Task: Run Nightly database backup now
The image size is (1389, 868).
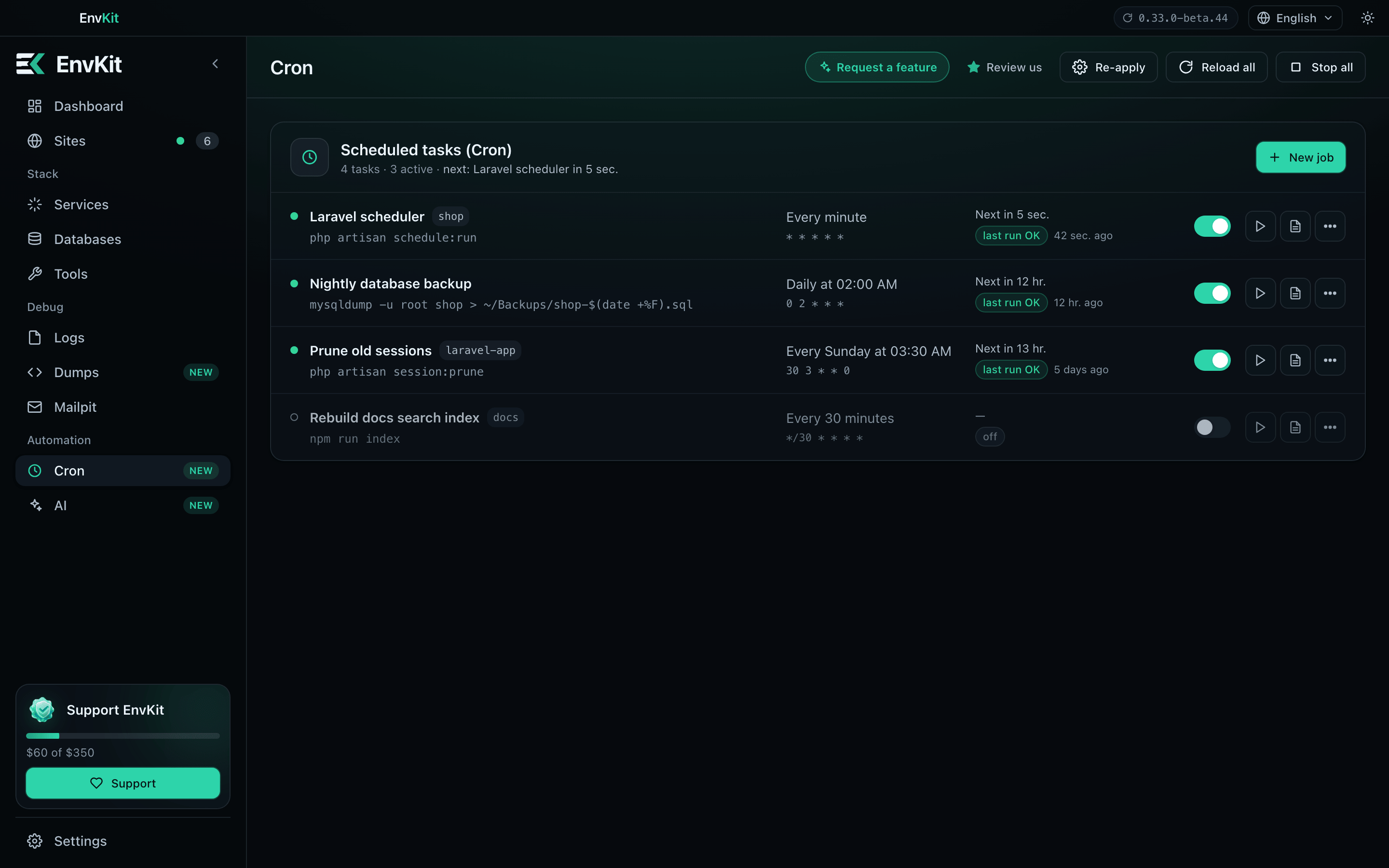Action: (x=1260, y=293)
